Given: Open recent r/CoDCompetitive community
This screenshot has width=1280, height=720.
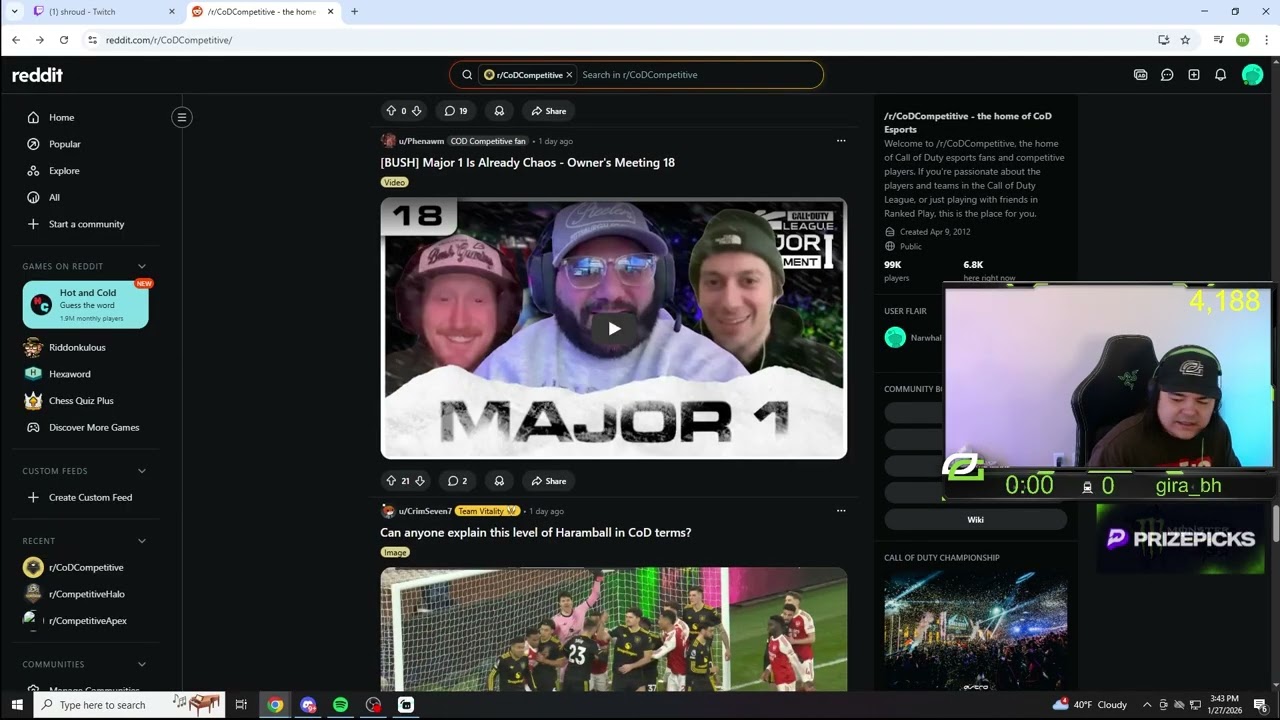Looking at the screenshot, I should pyautogui.click(x=86, y=568).
